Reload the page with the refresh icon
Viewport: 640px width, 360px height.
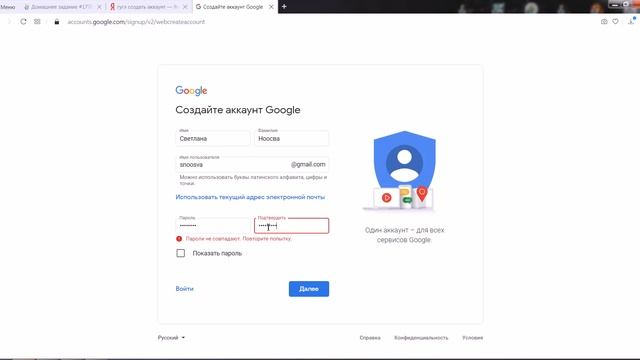point(23,22)
